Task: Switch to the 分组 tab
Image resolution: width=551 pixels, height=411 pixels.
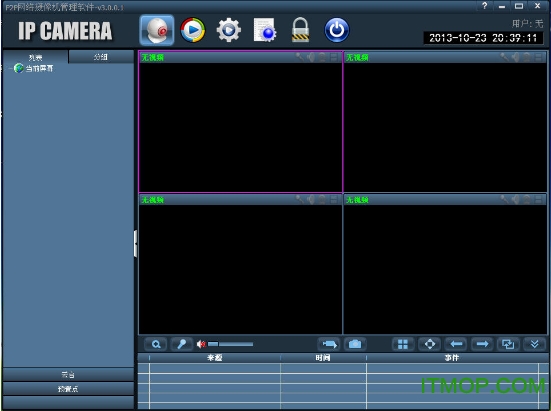Action: (101, 57)
